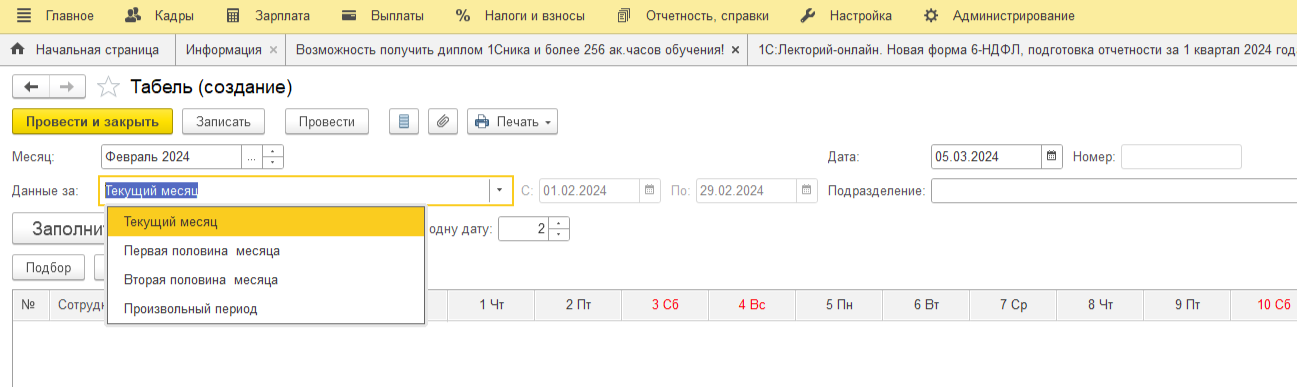Image resolution: width=1297 pixels, height=387 pixels.
Task: Click the 9 Пт column header
Action: (x=1187, y=304)
